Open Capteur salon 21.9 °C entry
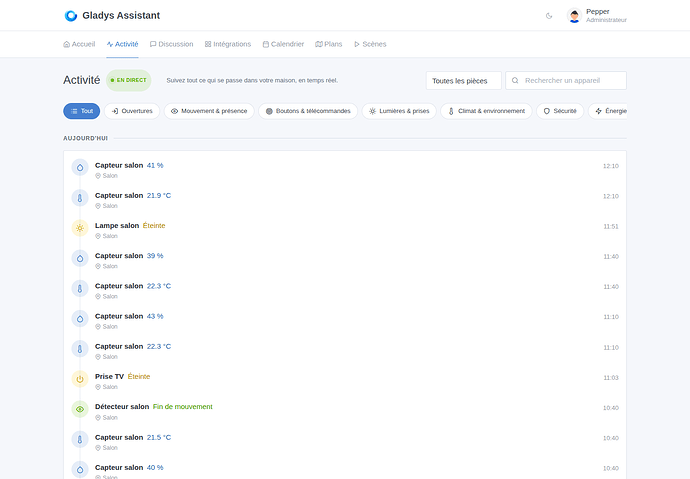The image size is (690, 479). (345, 200)
